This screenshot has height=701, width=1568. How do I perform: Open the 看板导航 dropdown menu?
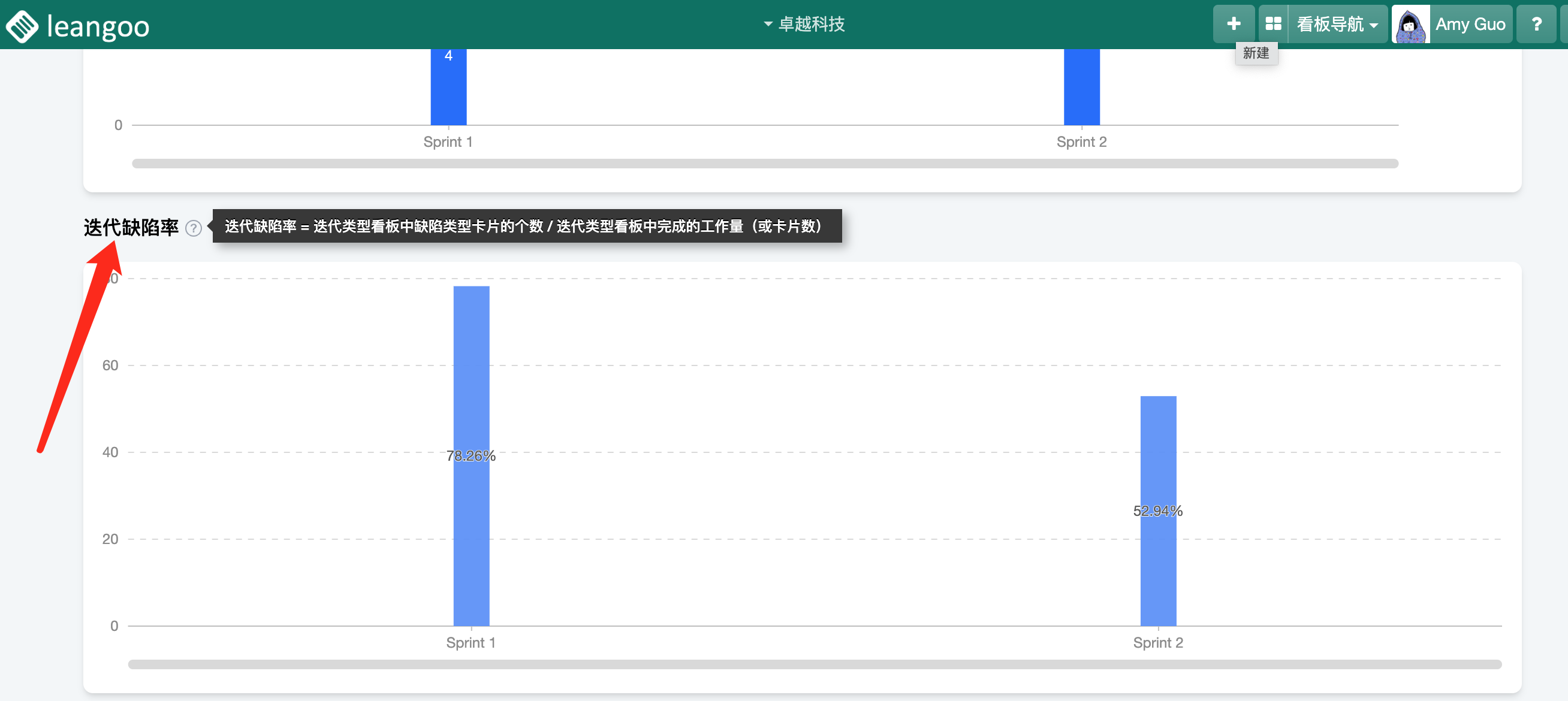pyautogui.click(x=1337, y=24)
